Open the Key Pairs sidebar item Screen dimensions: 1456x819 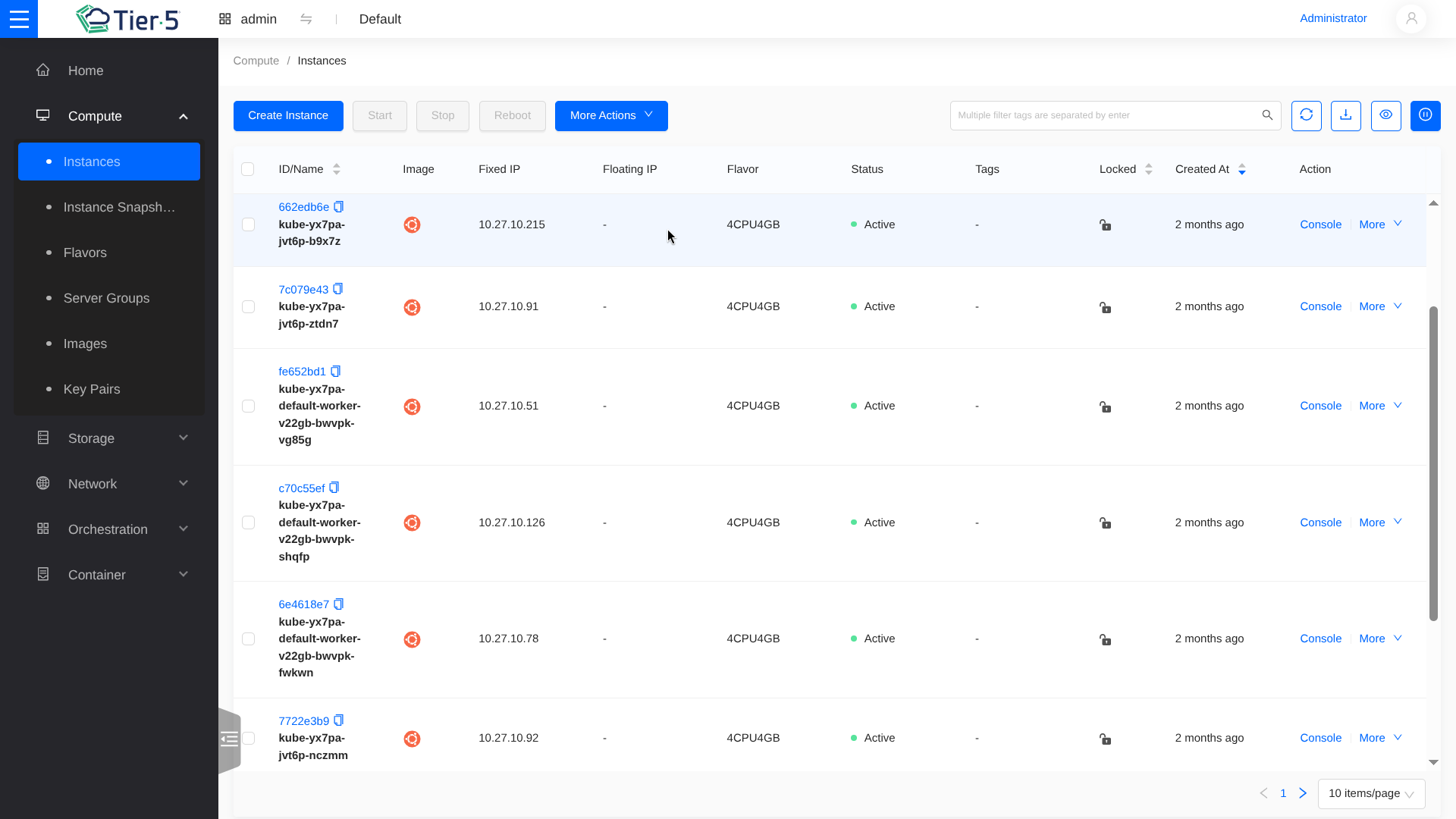click(x=92, y=389)
